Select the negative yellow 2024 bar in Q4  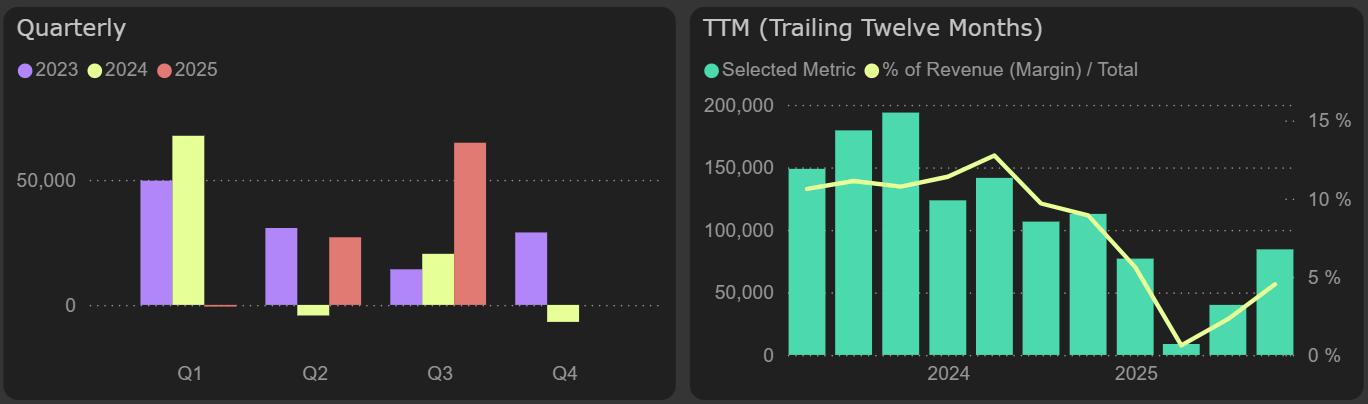point(563,313)
